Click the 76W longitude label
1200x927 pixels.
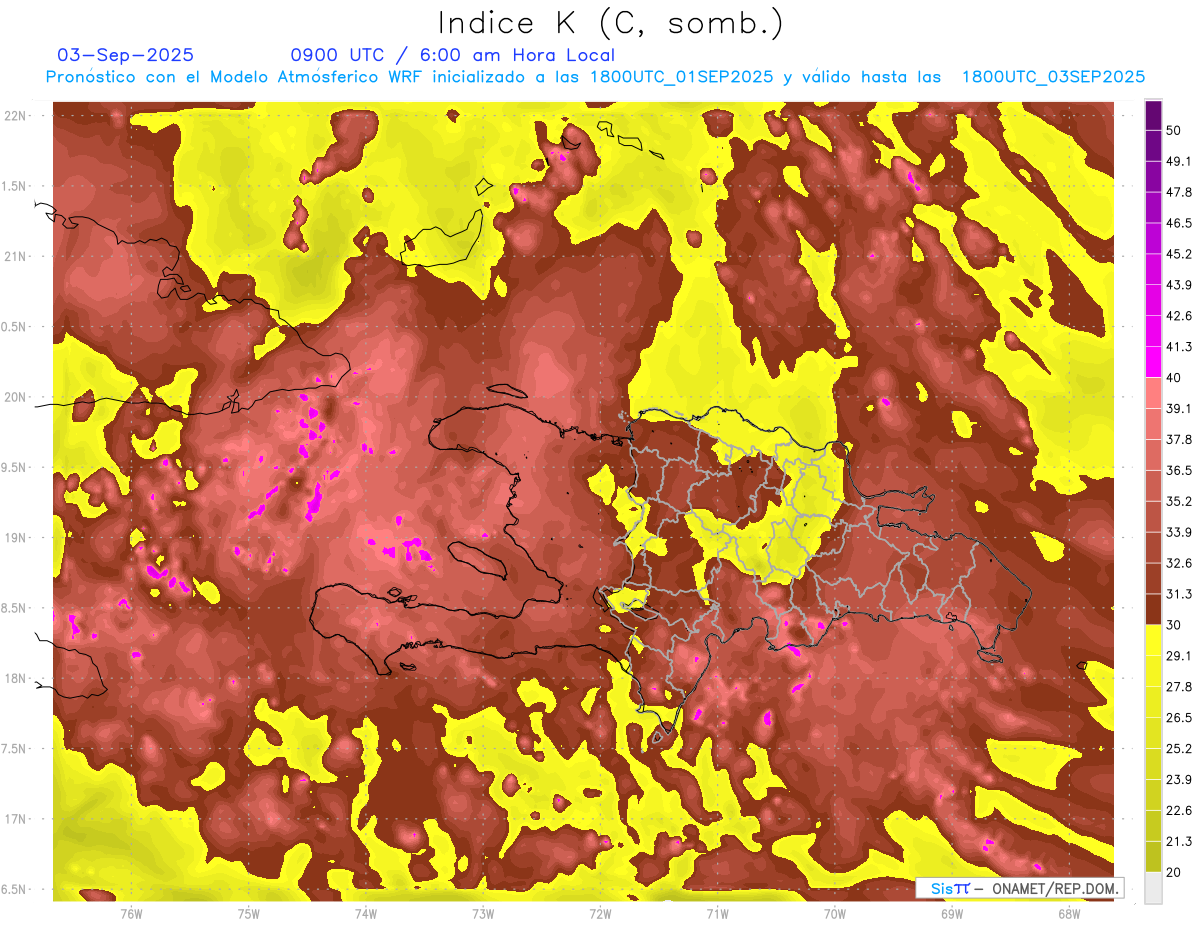pyautogui.click(x=131, y=913)
